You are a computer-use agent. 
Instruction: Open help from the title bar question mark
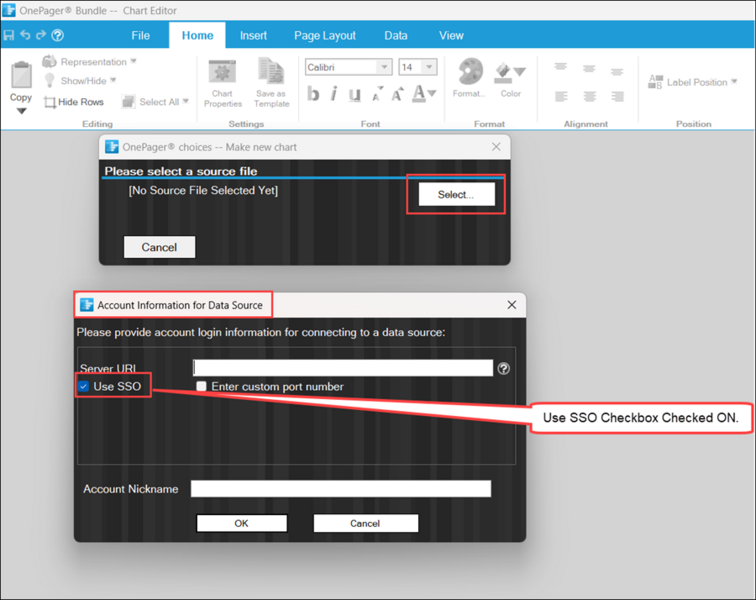[57, 35]
